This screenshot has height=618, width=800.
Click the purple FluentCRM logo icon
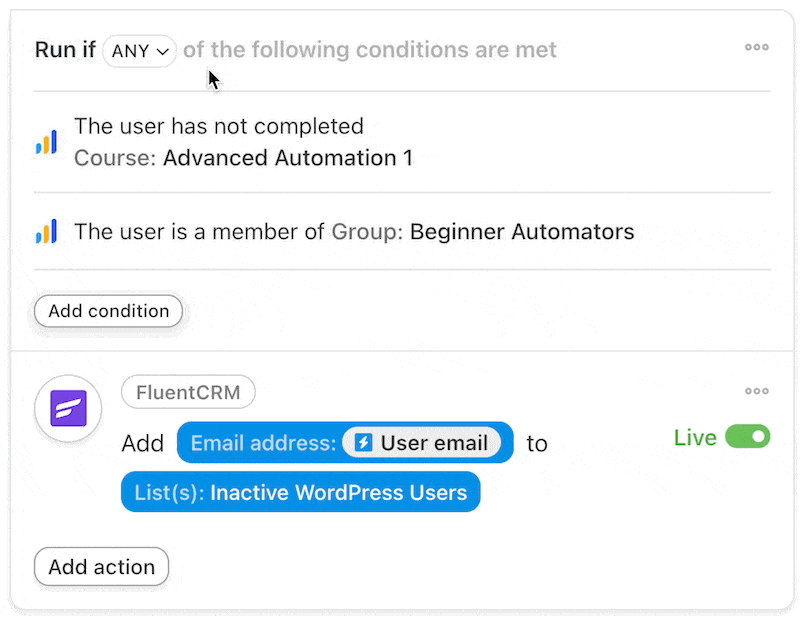coord(68,408)
